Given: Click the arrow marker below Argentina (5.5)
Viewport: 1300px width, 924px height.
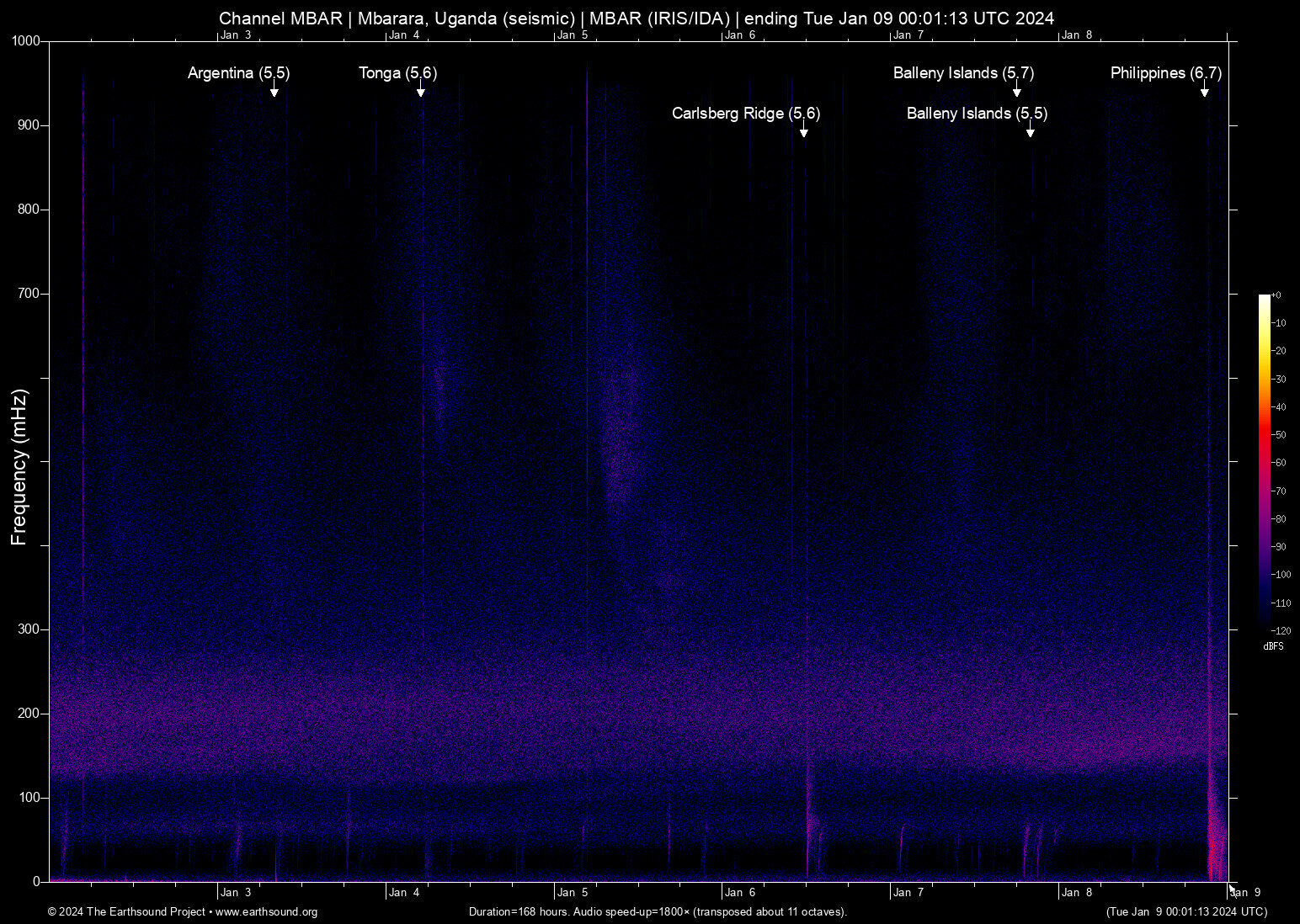Looking at the screenshot, I should pyautogui.click(x=274, y=91).
